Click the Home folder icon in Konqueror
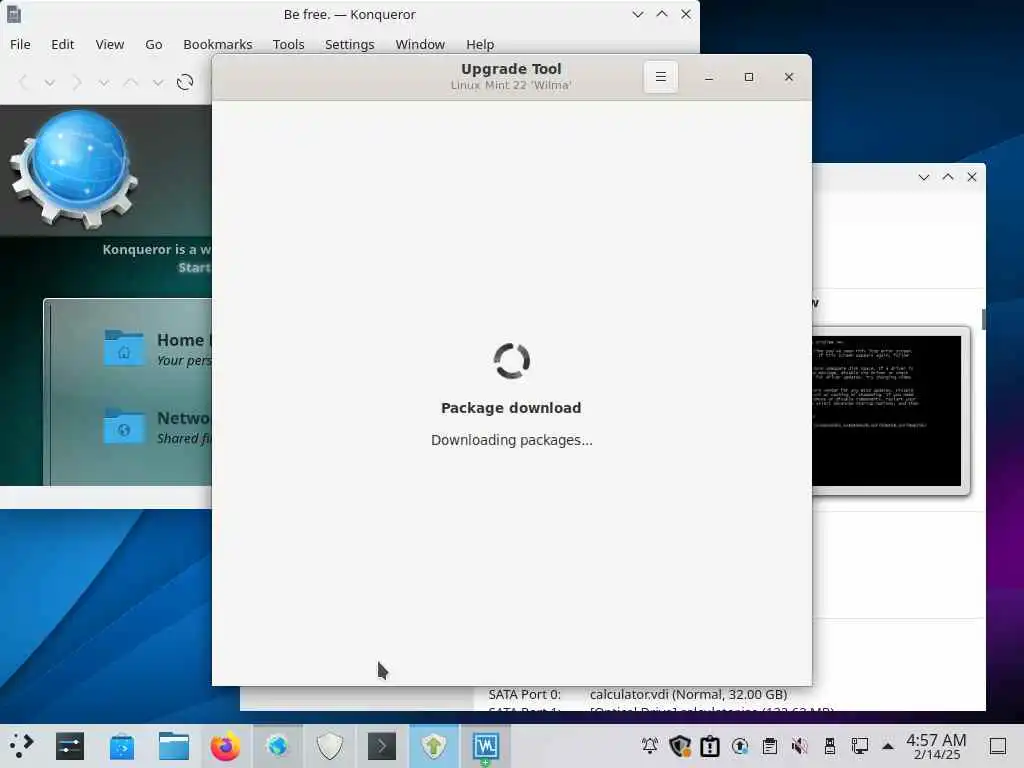Image resolution: width=1024 pixels, height=768 pixels. (x=124, y=347)
